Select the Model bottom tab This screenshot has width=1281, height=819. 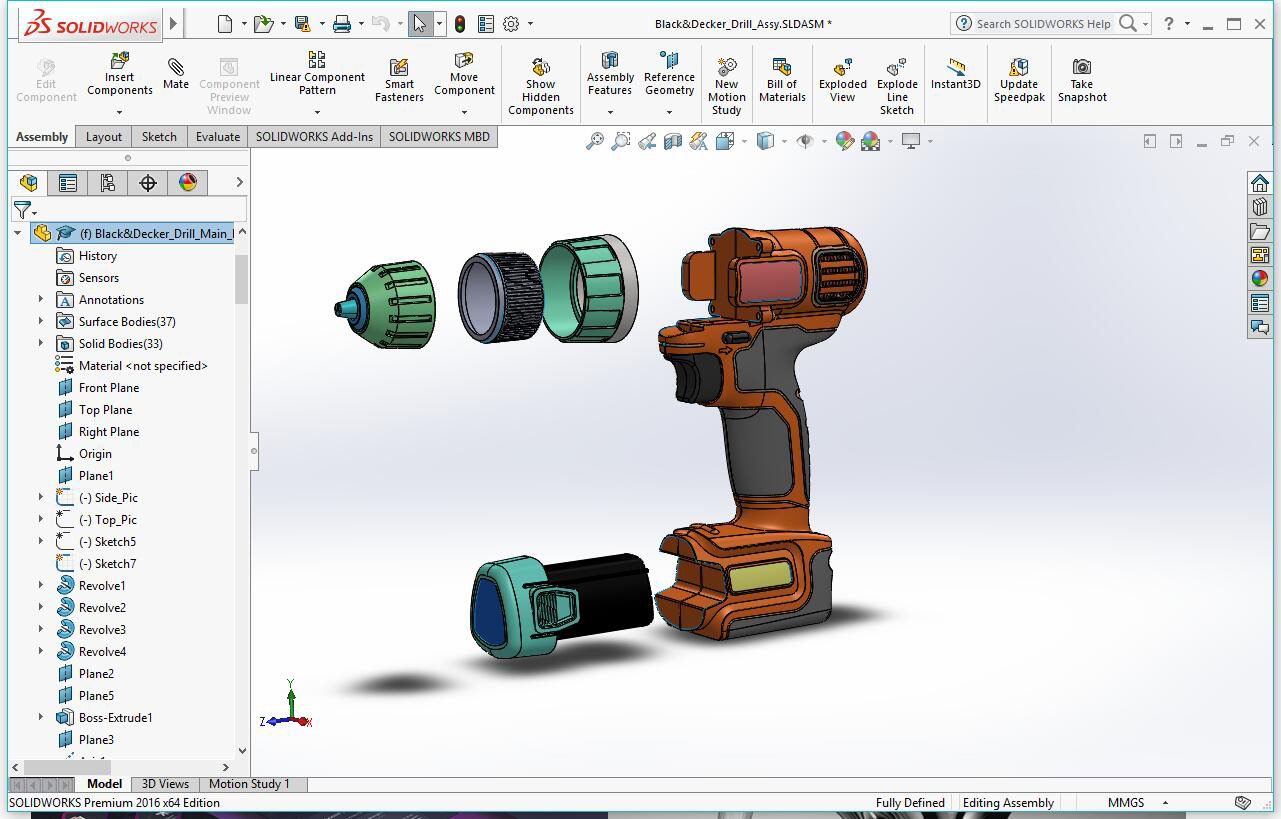[x=104, y=784]
